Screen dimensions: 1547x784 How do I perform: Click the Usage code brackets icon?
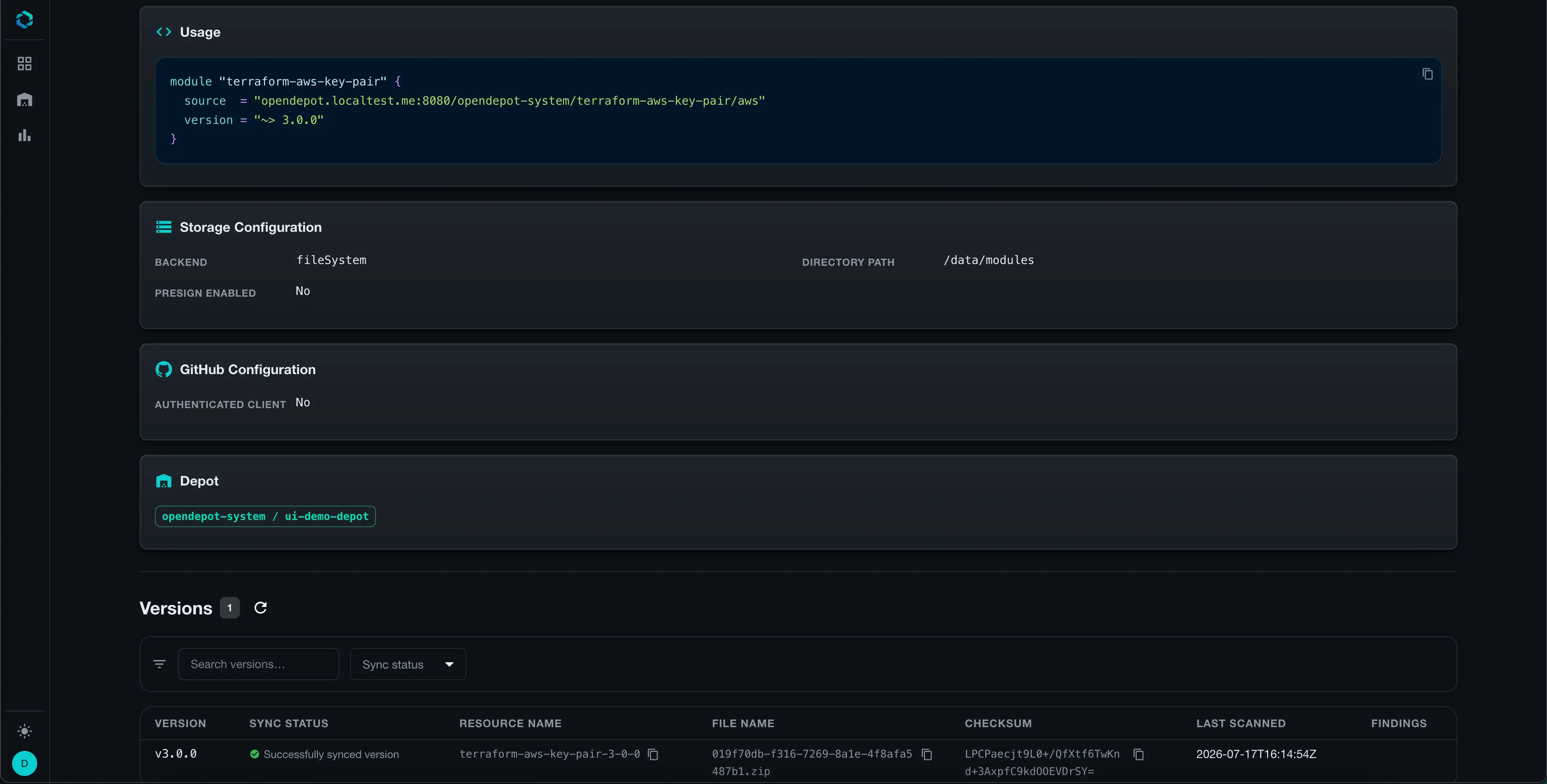[x=163, y=32]
